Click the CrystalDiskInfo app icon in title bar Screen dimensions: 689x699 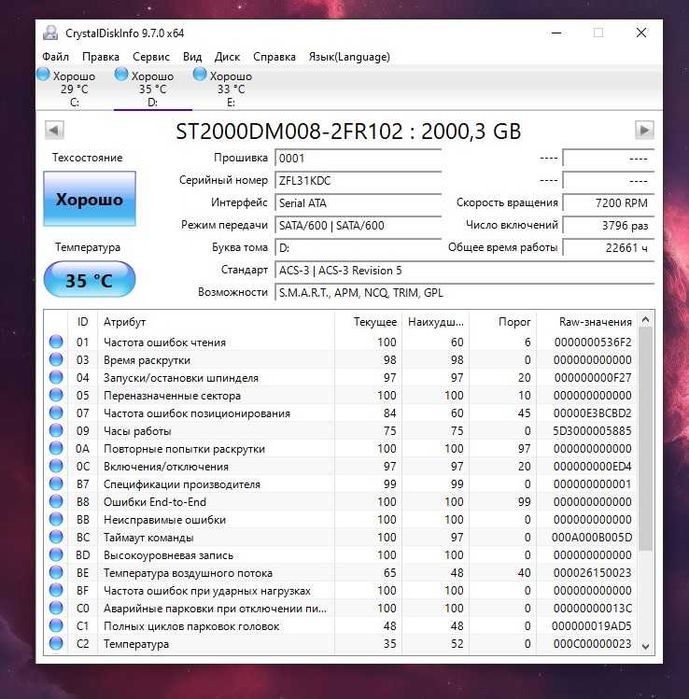(51, 33)
